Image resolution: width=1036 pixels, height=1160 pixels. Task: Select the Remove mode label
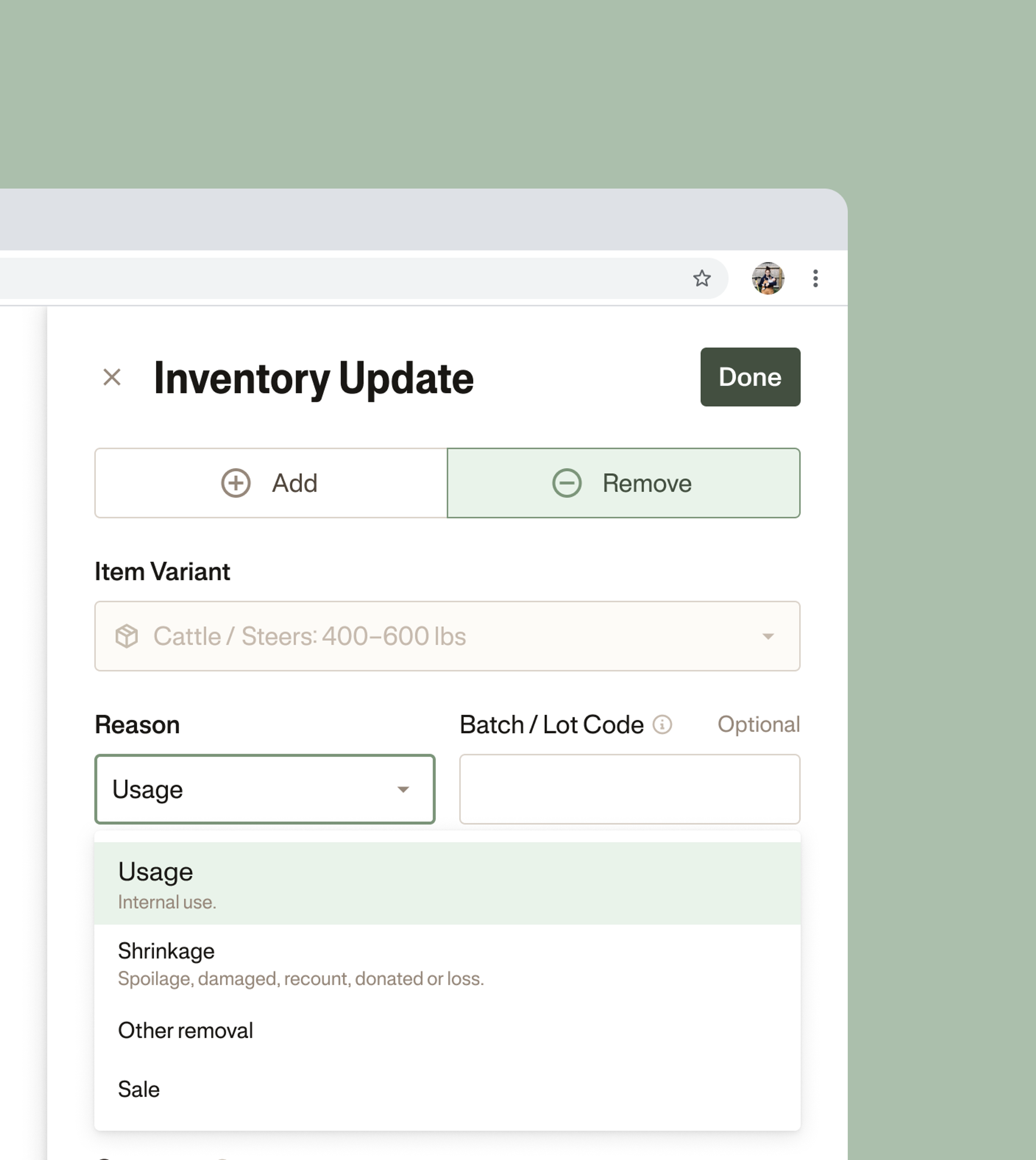pyautogui.click(x=647, y=483)
